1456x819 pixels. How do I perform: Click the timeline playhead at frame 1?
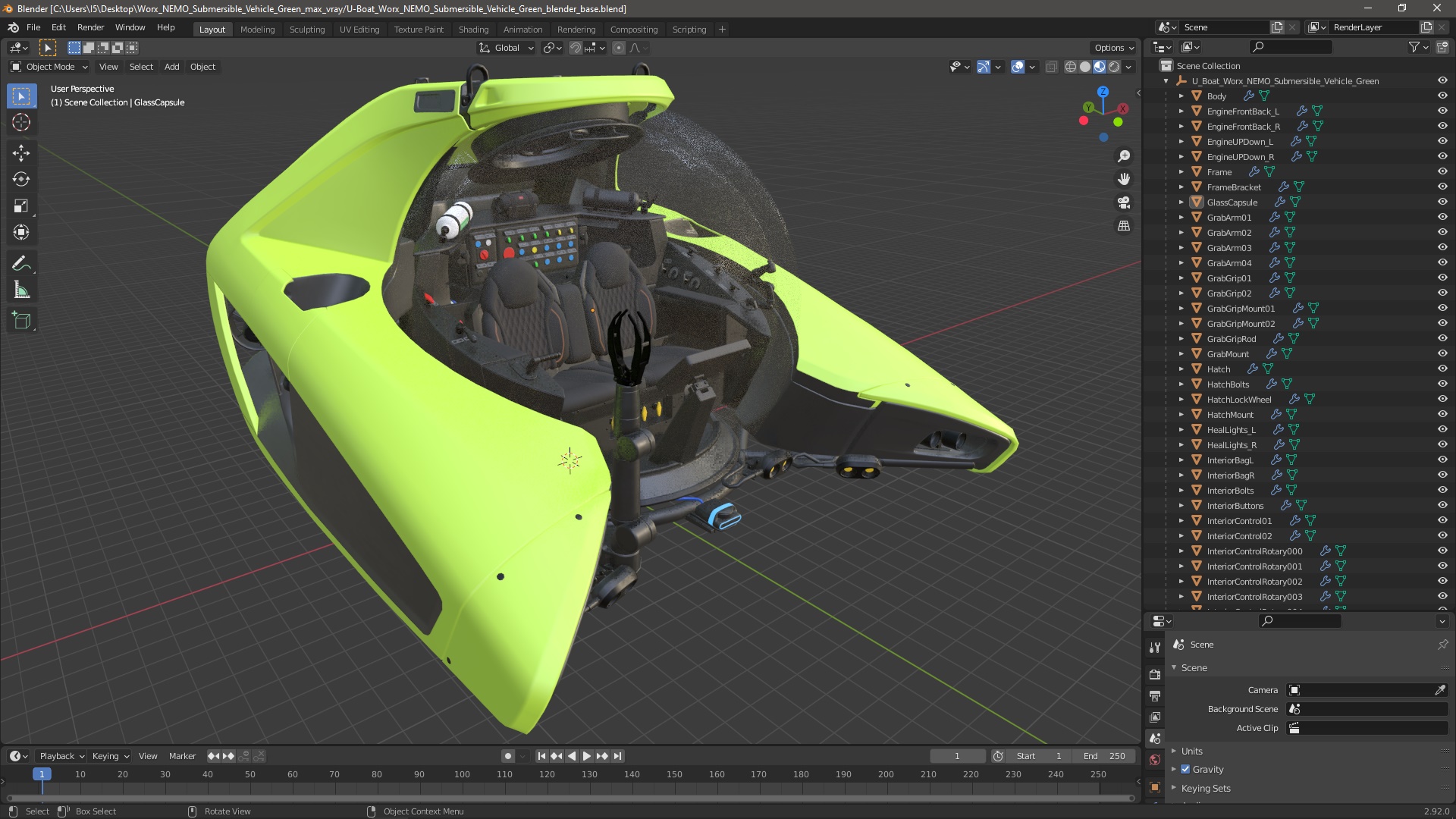click(42, 774)
